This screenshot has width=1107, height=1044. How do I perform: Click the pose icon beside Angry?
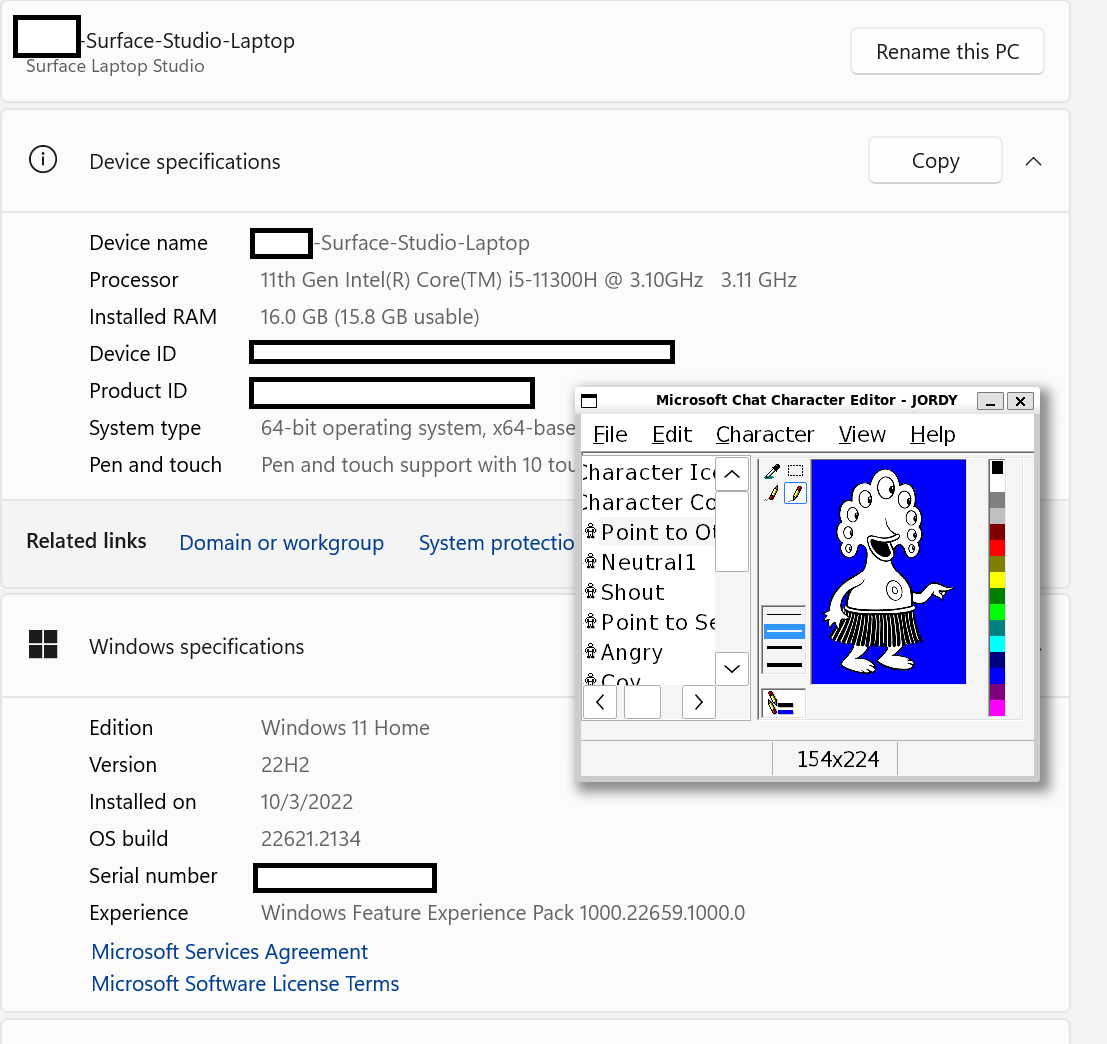(x=591, y=652)
